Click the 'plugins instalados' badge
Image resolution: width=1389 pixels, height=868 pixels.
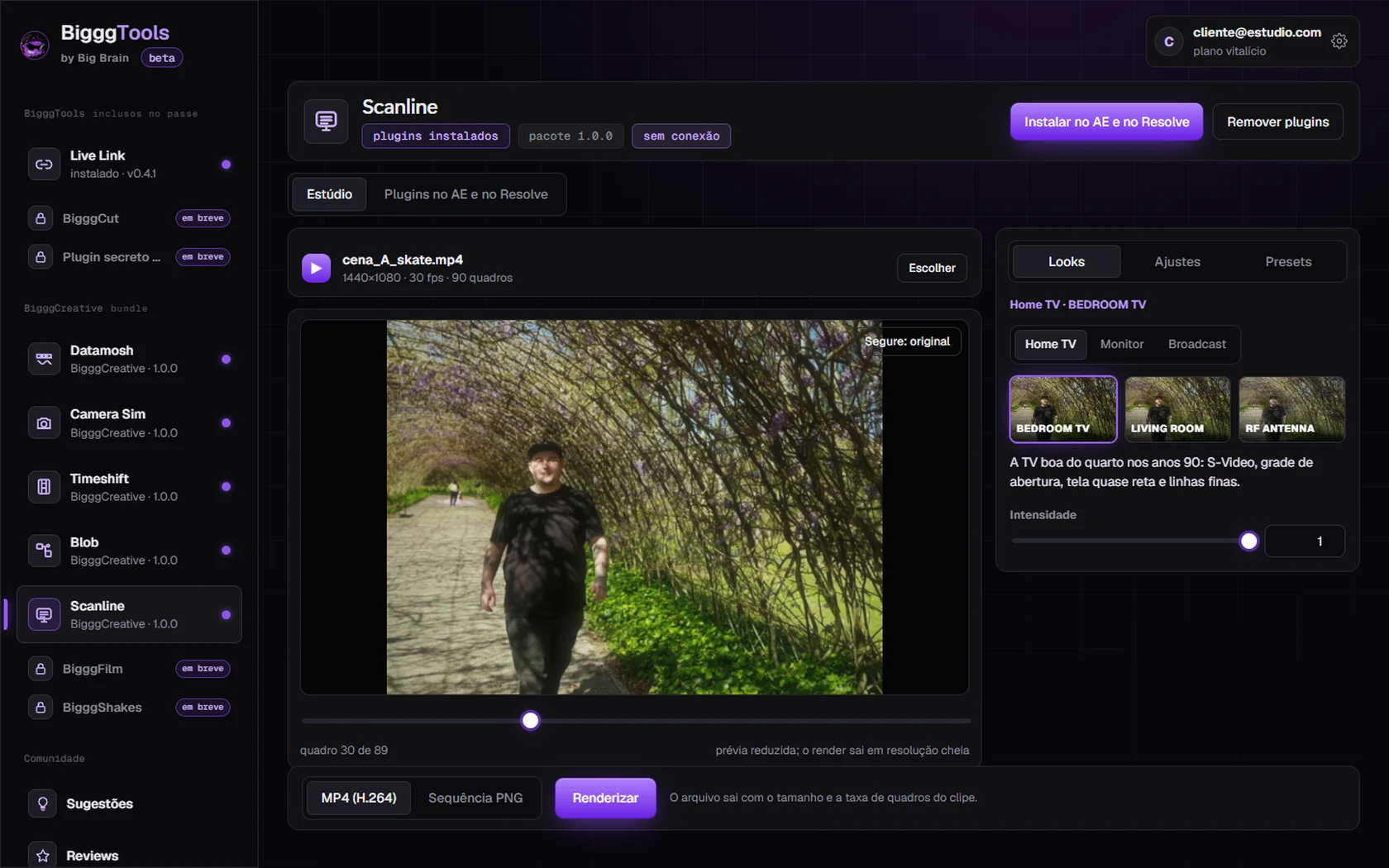pos(436,136)
